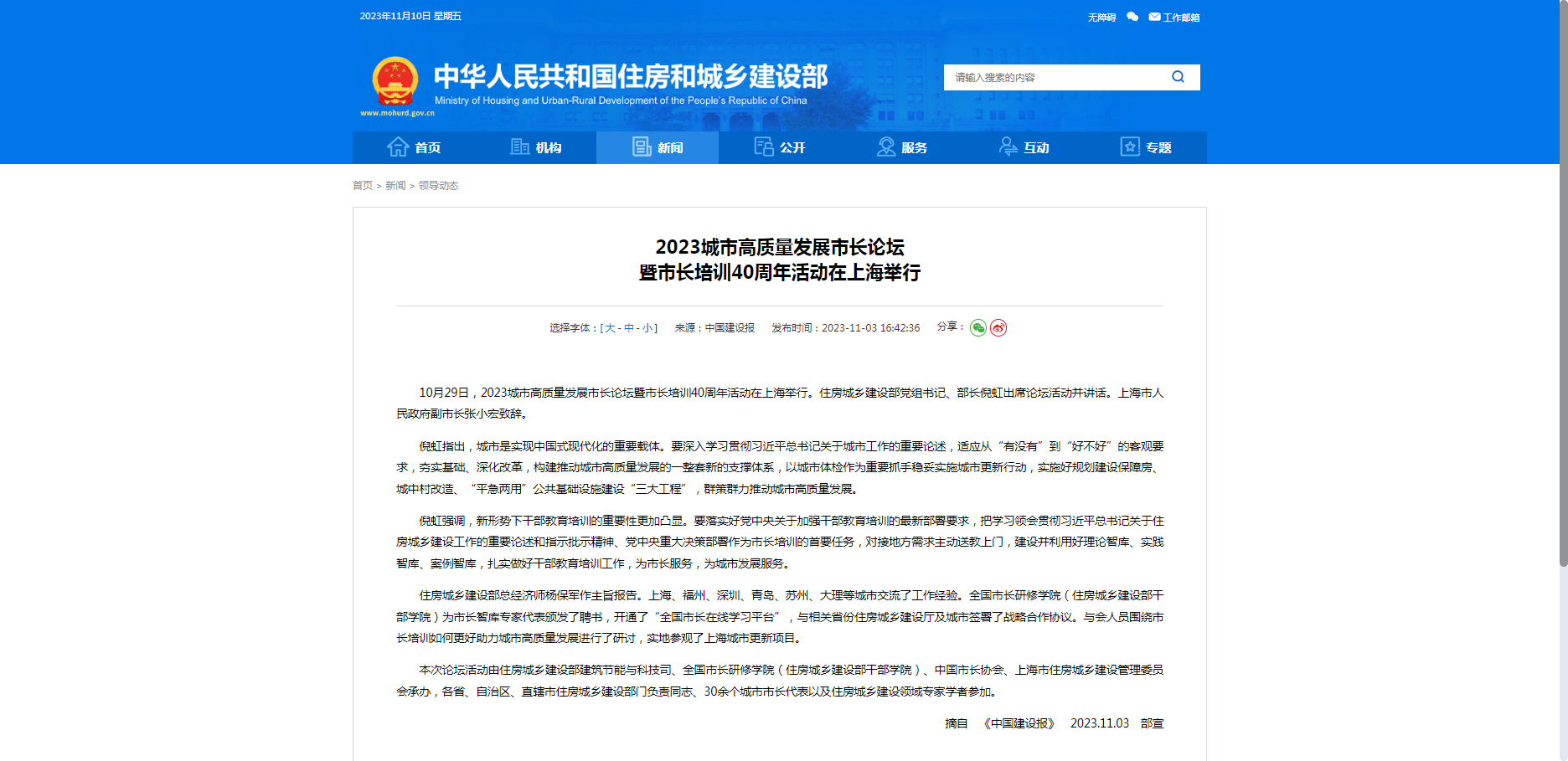Click the newspaper icon beside 新闻

click(x=642, y=147)
